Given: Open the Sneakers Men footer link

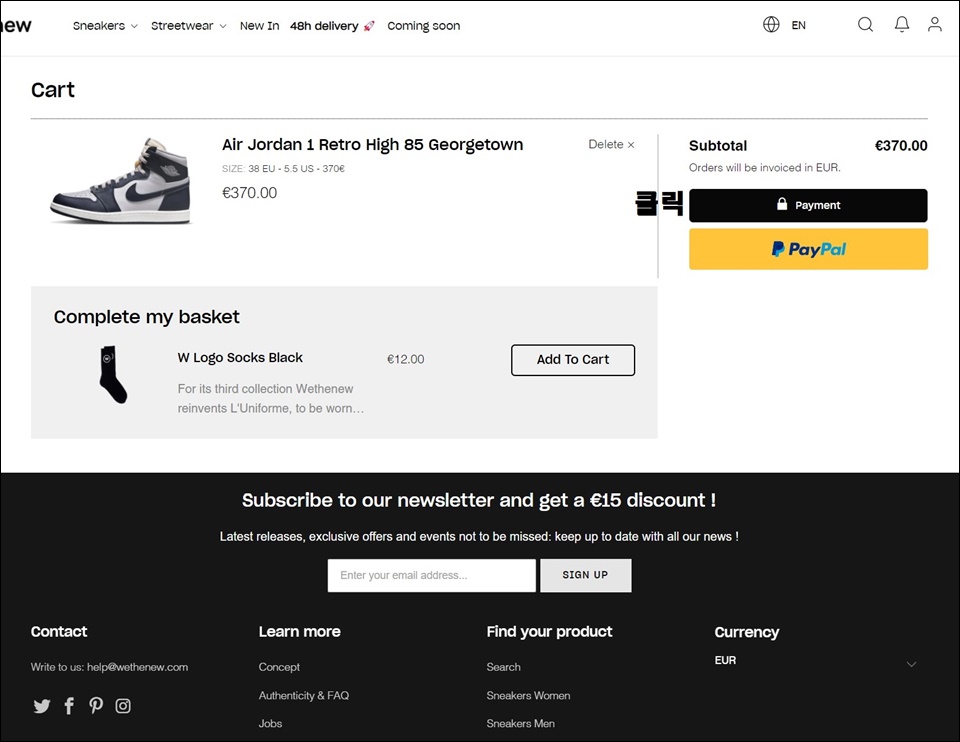Looking at the screenshot, I should pyautogui.click(x=520, y=724).
